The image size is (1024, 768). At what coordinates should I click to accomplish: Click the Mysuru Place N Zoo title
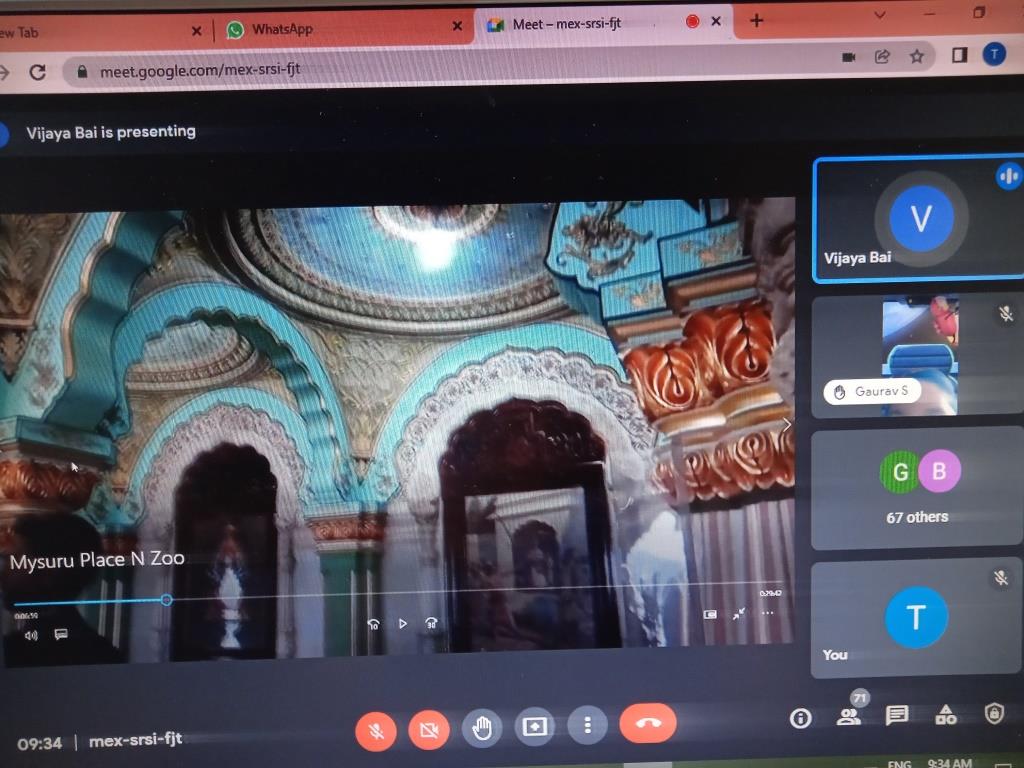click(97, 560)
